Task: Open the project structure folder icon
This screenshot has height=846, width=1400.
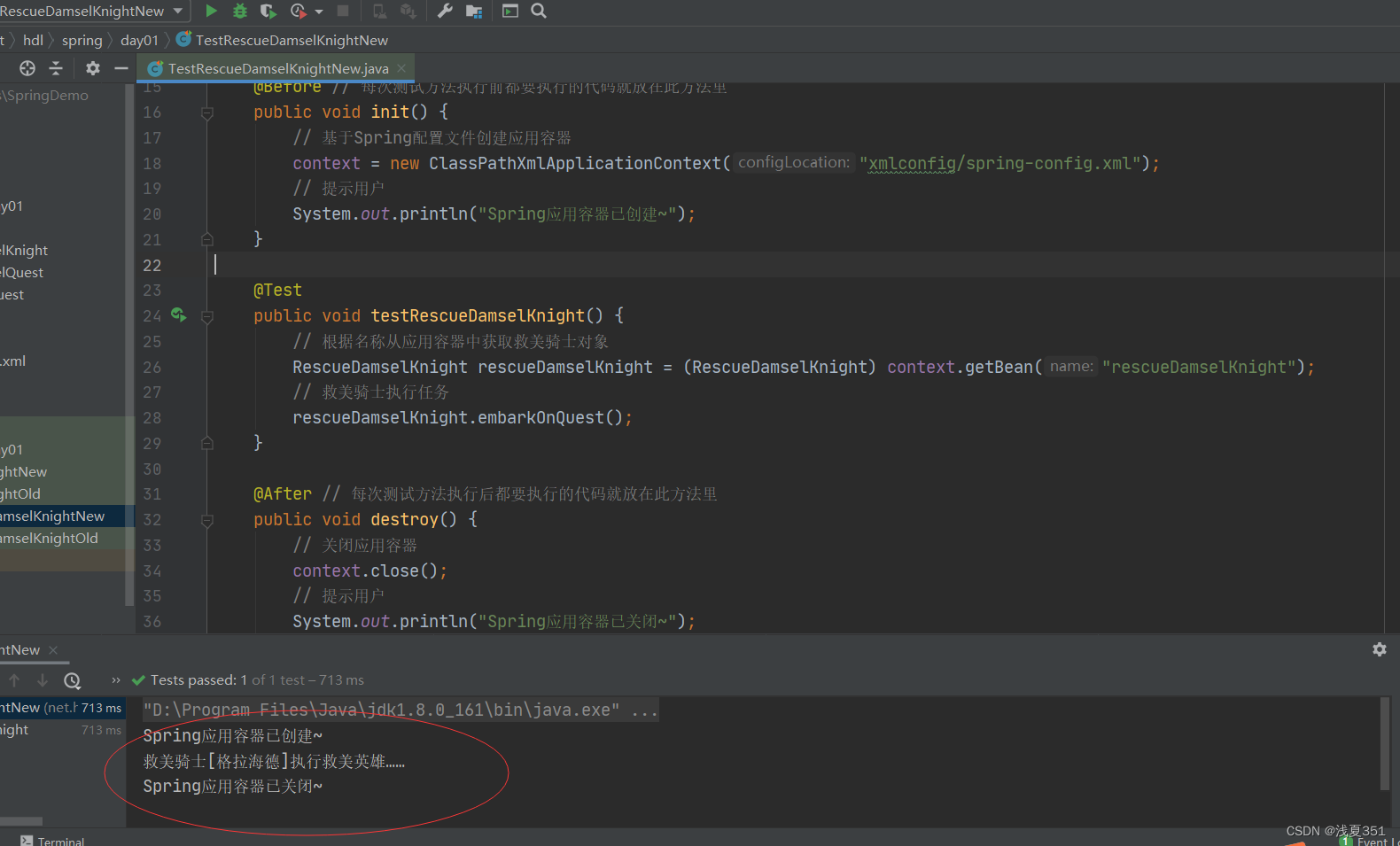Action: 474,11
